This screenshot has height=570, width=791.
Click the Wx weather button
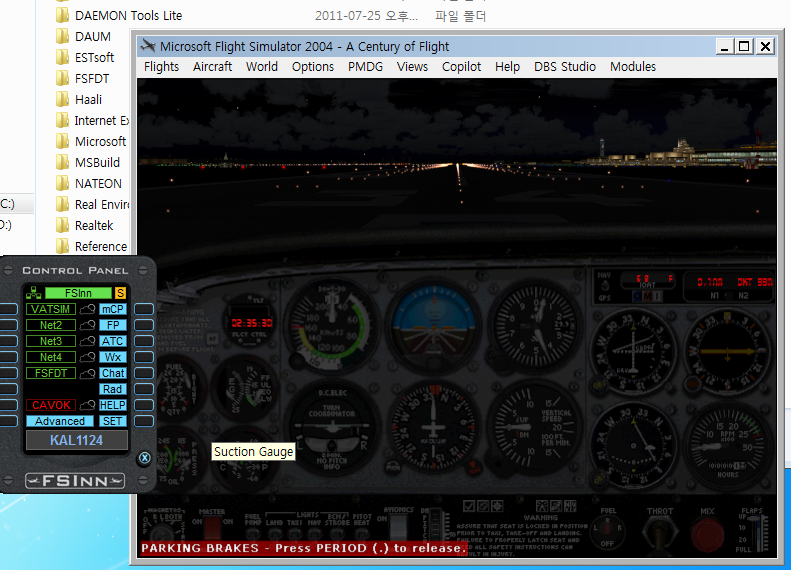click(112, 357)
